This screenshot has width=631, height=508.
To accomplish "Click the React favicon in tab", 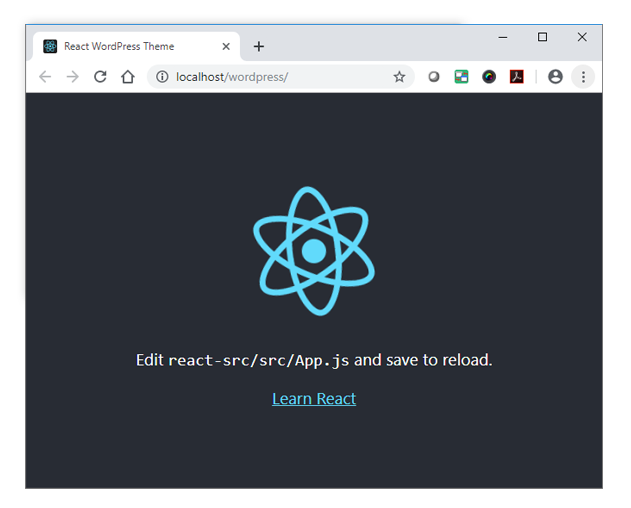I will [x=50, y=46].
